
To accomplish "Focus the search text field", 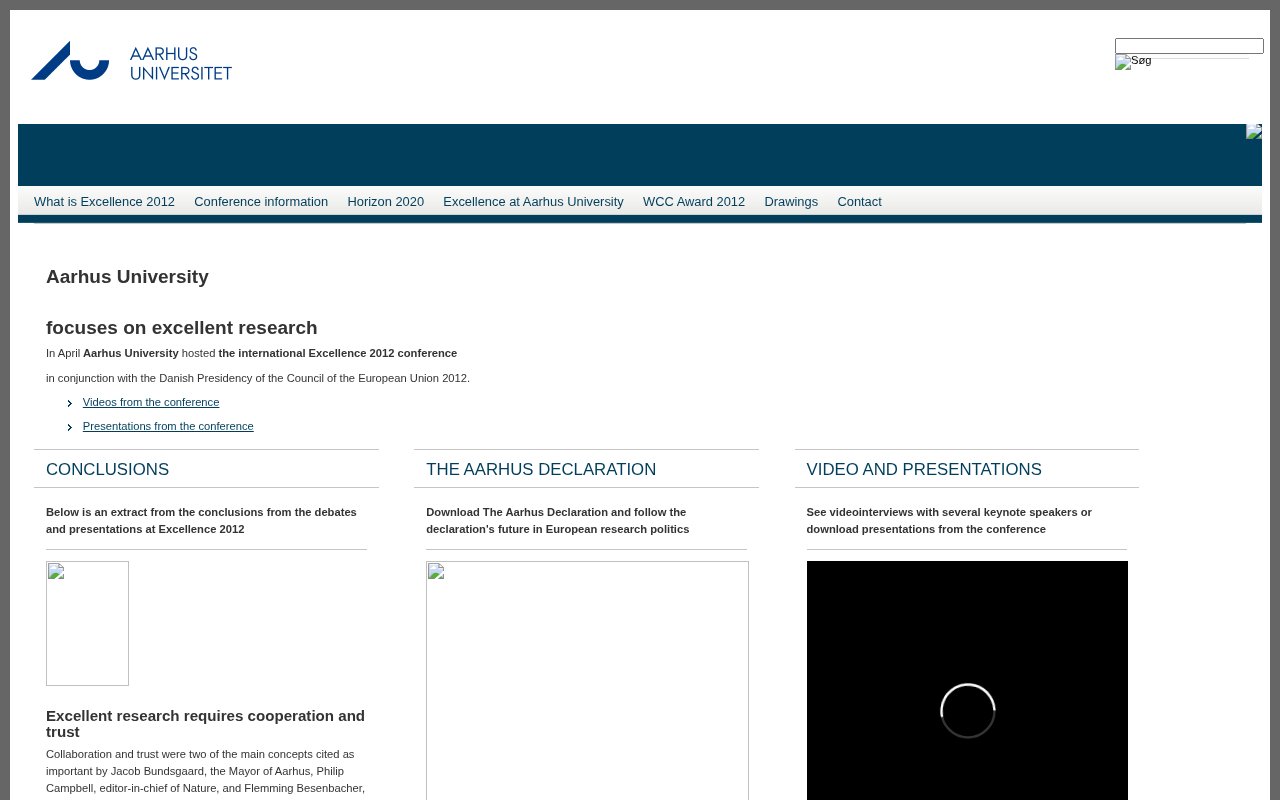I will point(1189,46).
